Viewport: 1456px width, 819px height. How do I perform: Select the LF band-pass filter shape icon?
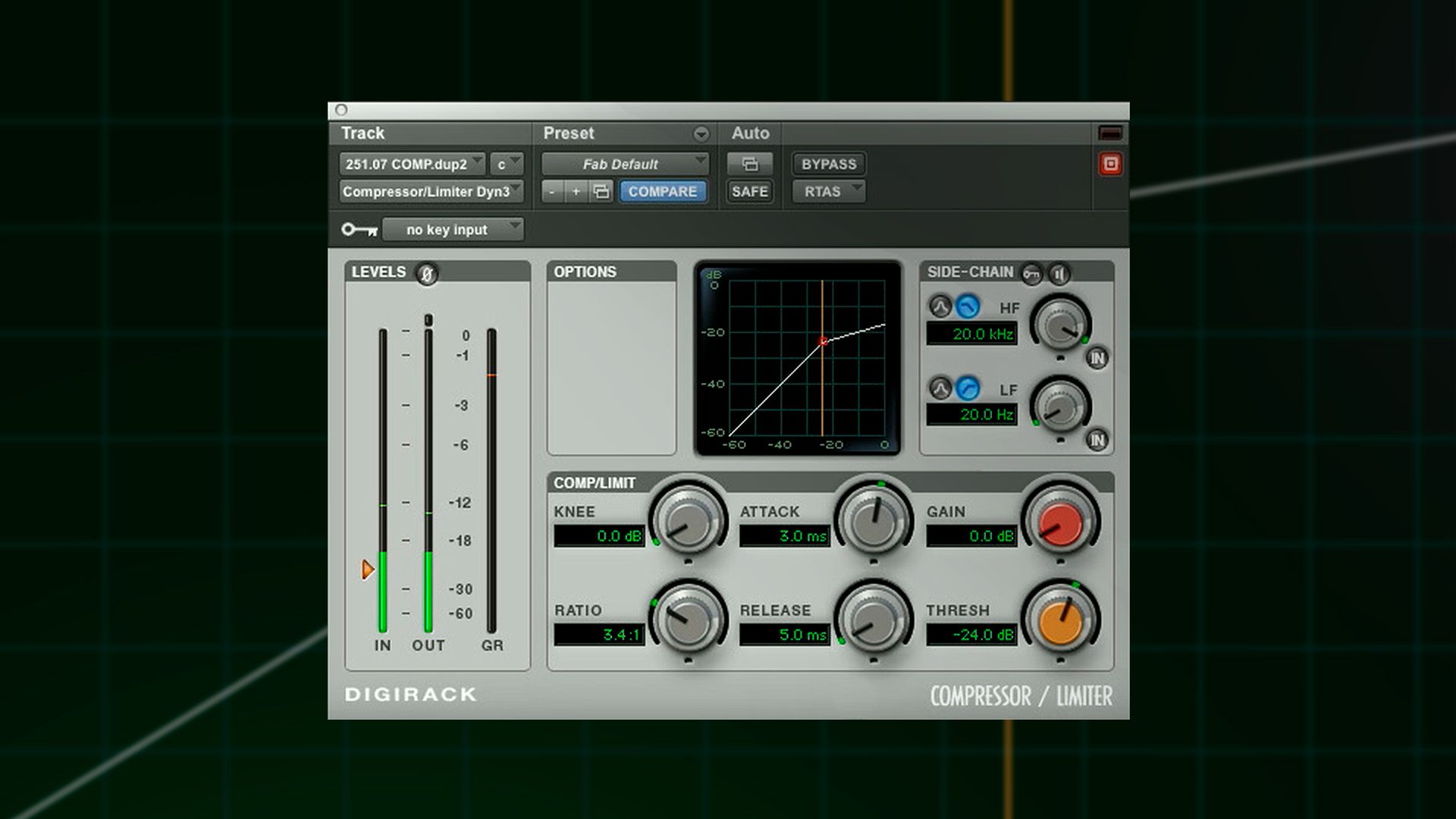click(x=940, y=389)
